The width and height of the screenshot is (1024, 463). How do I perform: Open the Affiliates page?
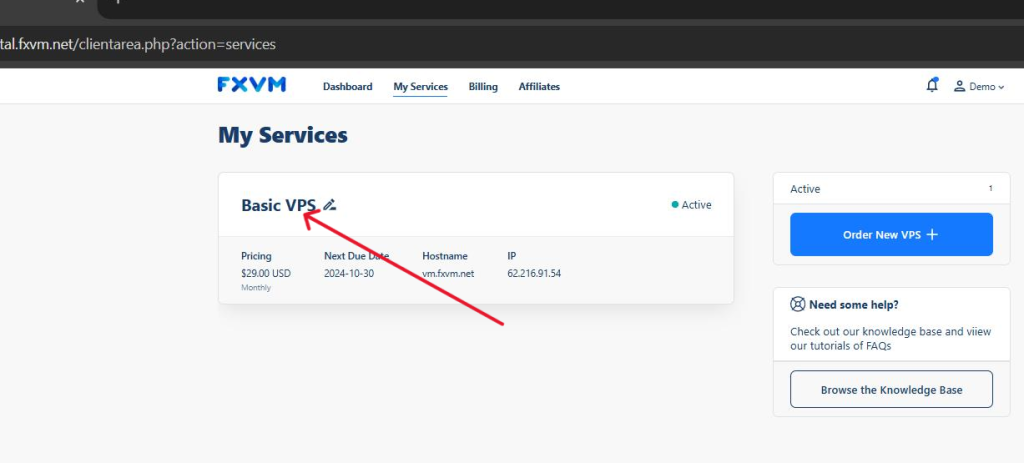(x=539, y=87)
